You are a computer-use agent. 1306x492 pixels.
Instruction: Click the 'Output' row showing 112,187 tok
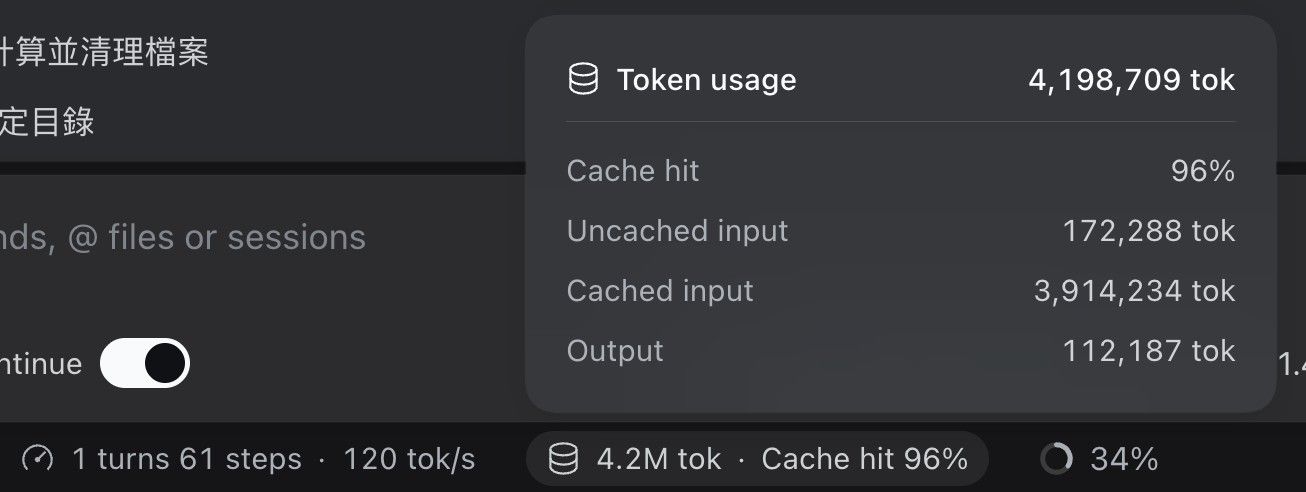pos(901,351)
